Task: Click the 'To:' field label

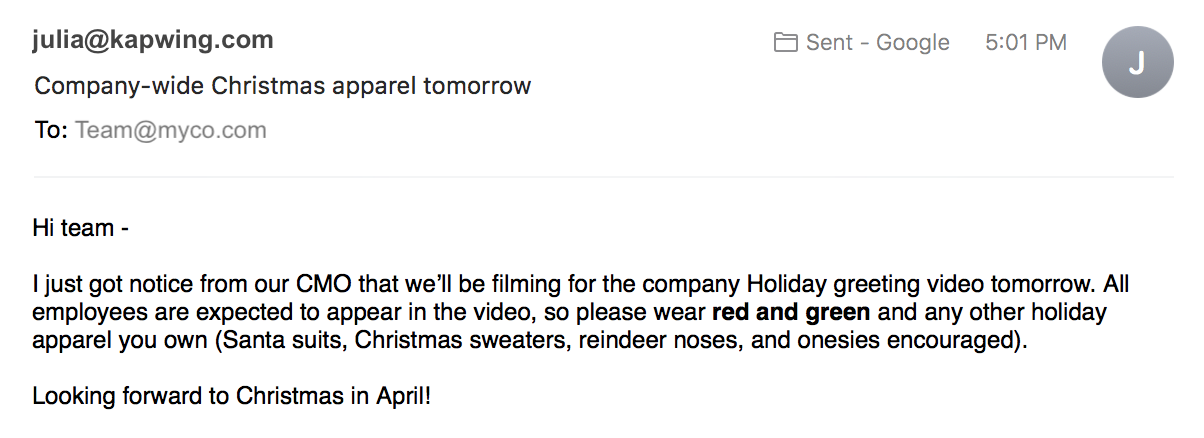Action: click(50, 130)
